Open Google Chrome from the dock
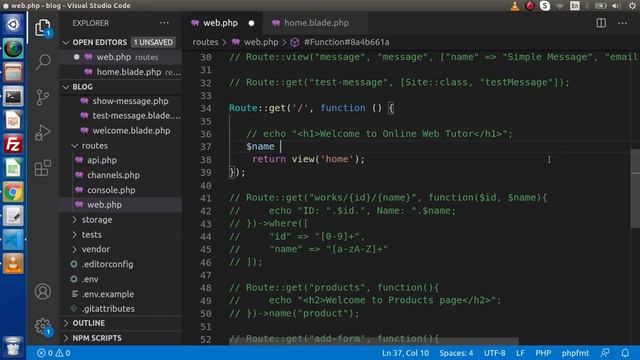 13,192
